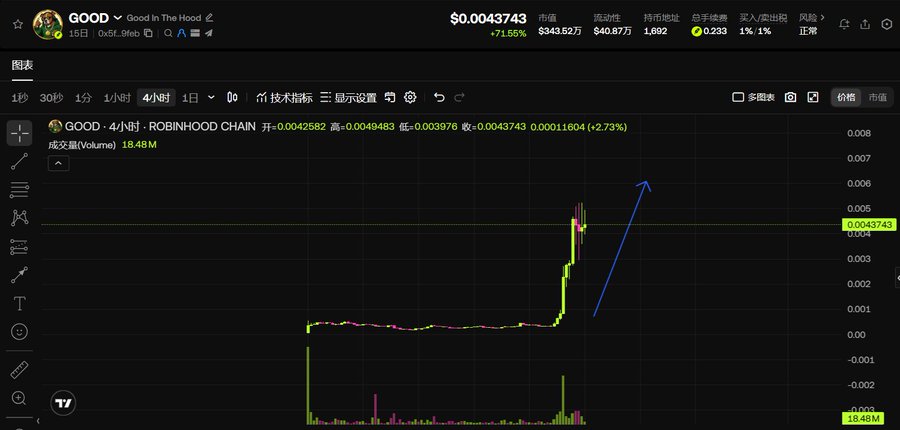Expand the GOOD token selector chevron
This screenshot has width=900, height=430.
click(x=118, y=18)
